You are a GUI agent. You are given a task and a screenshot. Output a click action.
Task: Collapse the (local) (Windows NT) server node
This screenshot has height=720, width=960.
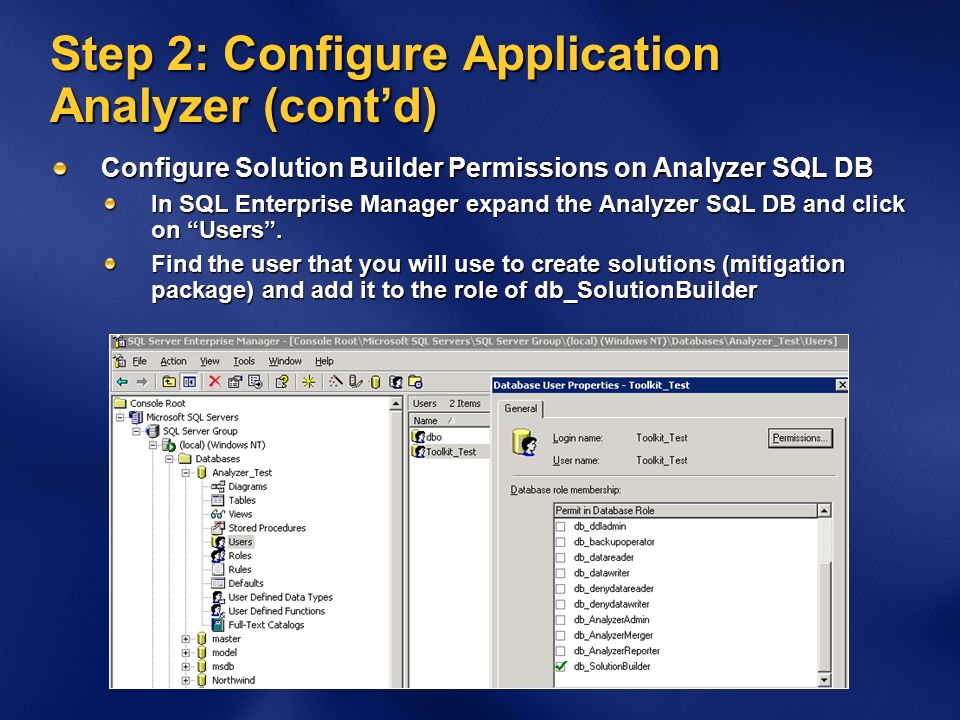(153, 445)
